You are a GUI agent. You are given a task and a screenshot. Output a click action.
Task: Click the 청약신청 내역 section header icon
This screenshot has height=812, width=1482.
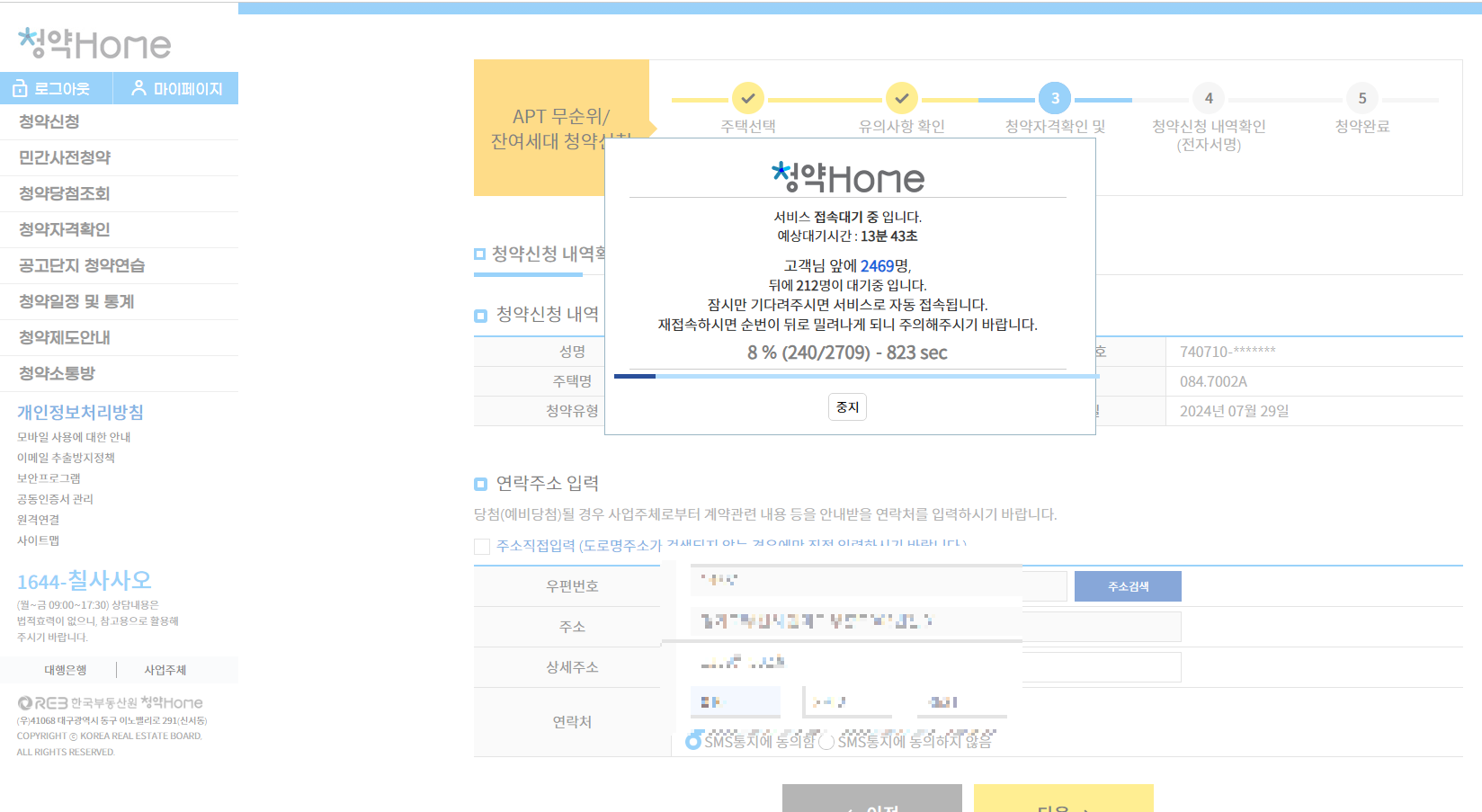click(480, 316)
